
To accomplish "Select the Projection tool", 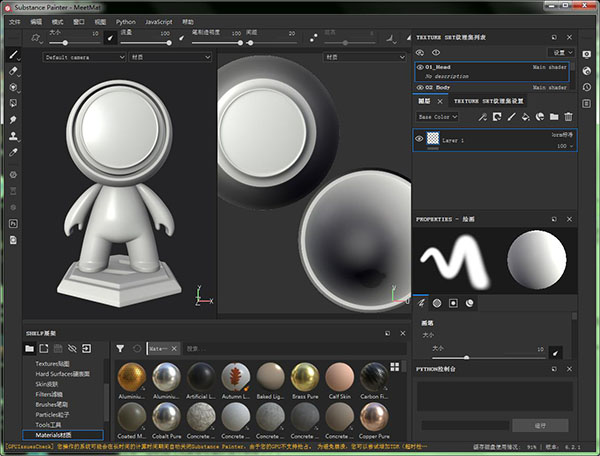I will [x=13, y=88].
